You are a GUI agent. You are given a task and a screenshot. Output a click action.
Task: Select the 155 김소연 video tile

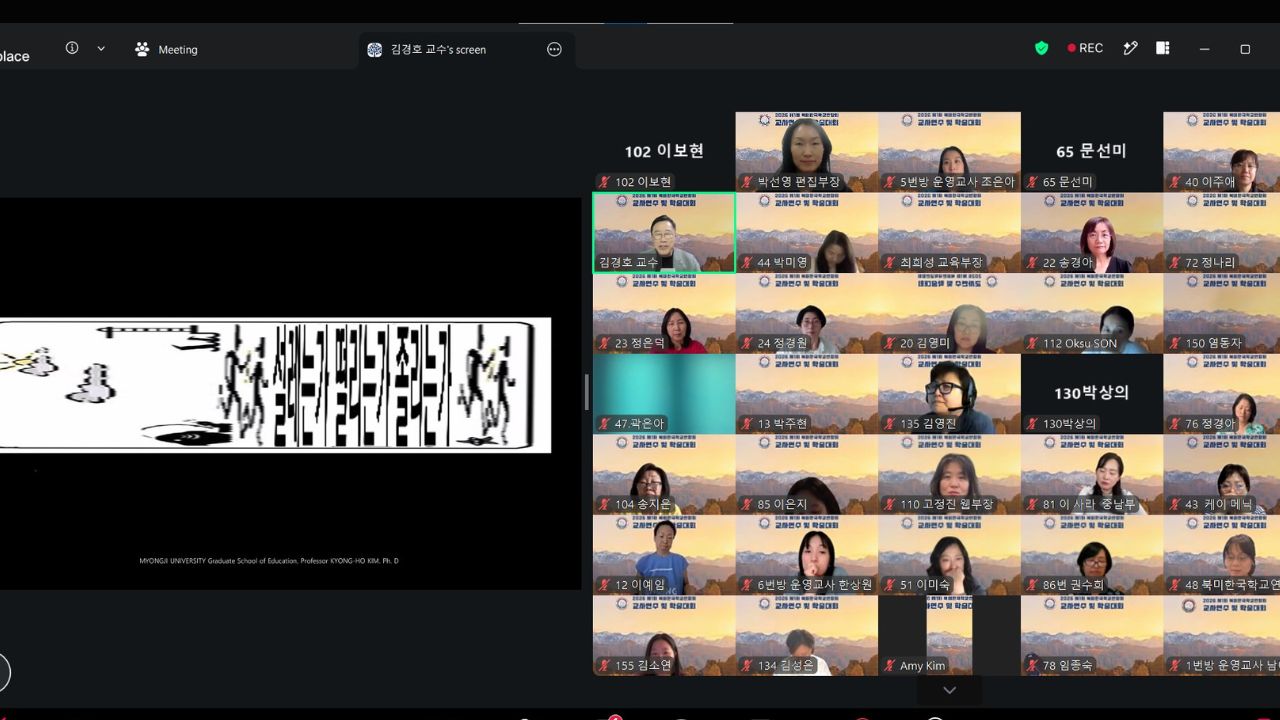[664, 635]
